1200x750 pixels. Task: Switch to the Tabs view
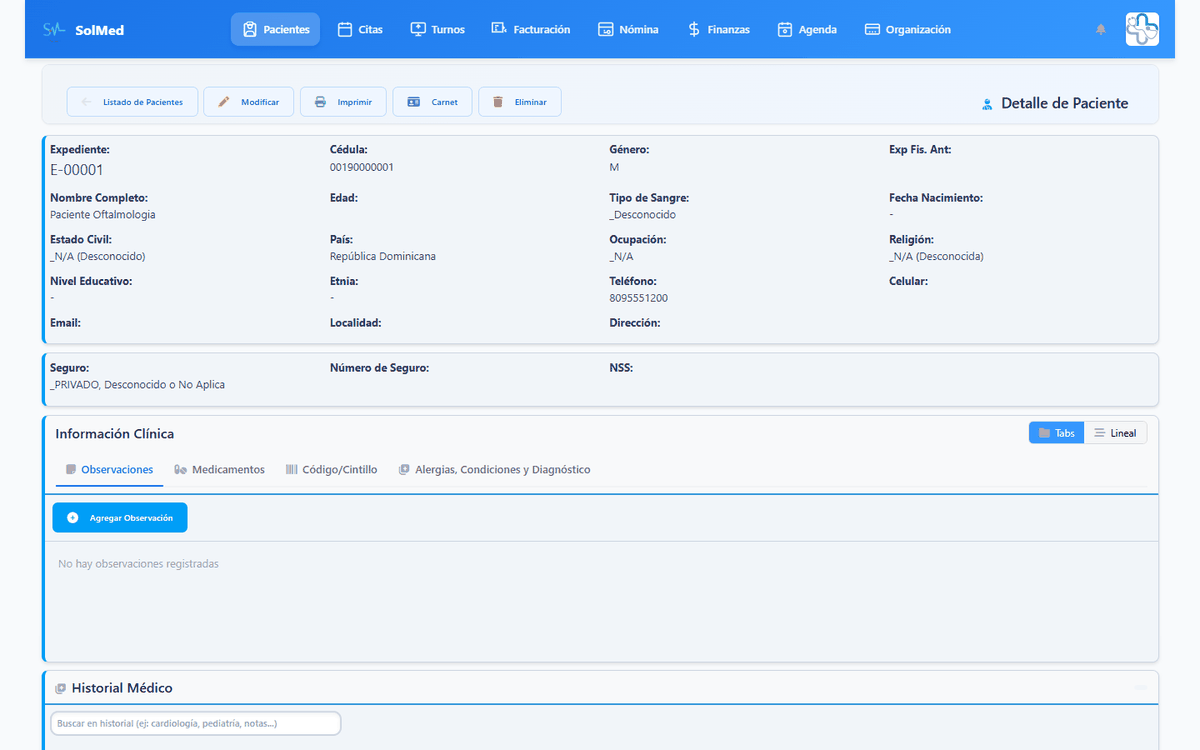1056,433
